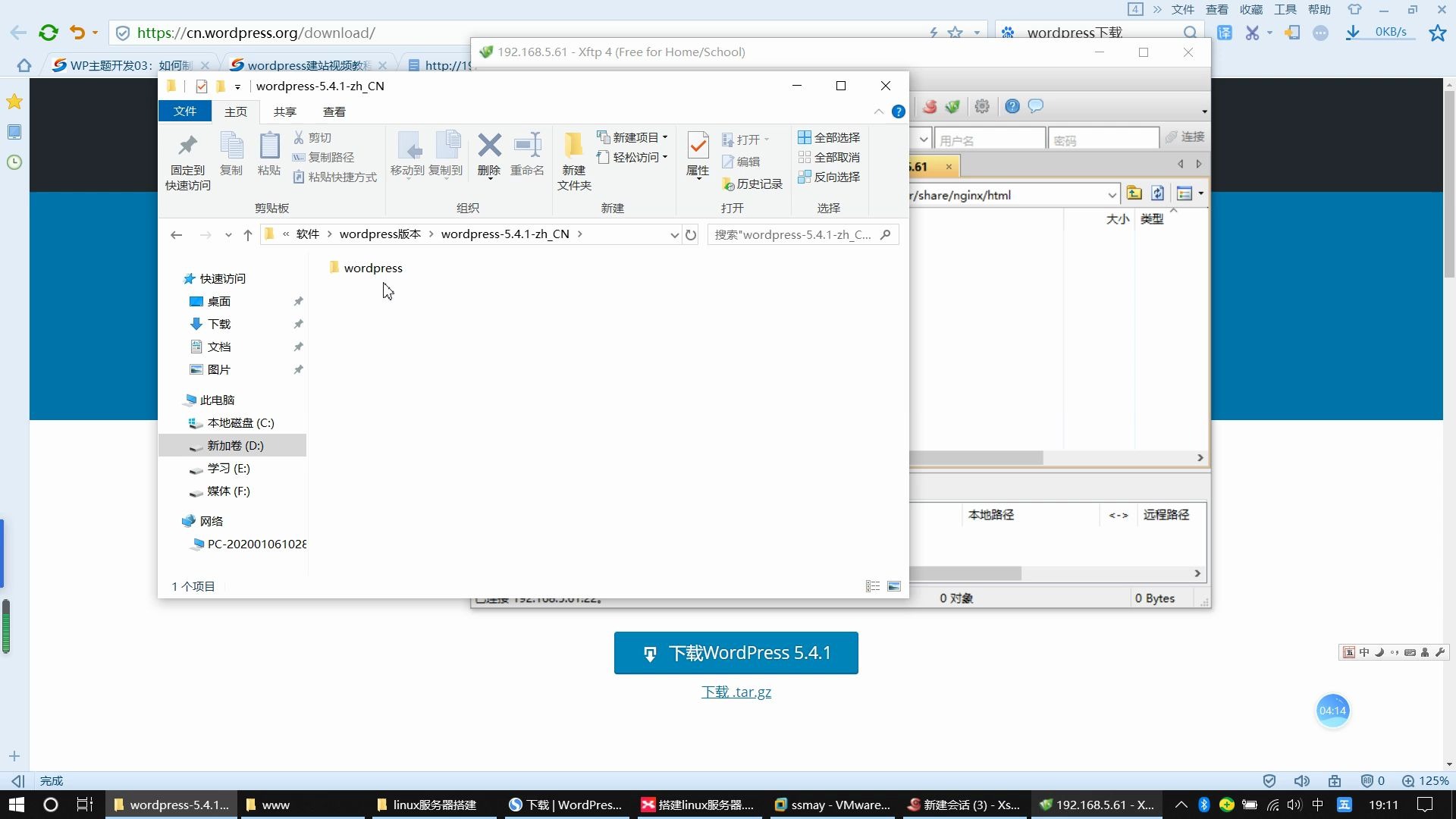This screenshot has height=819, width=1456.
Task: Click the 下载WordPress 5.4.1 button
Action: click(735, 652)
